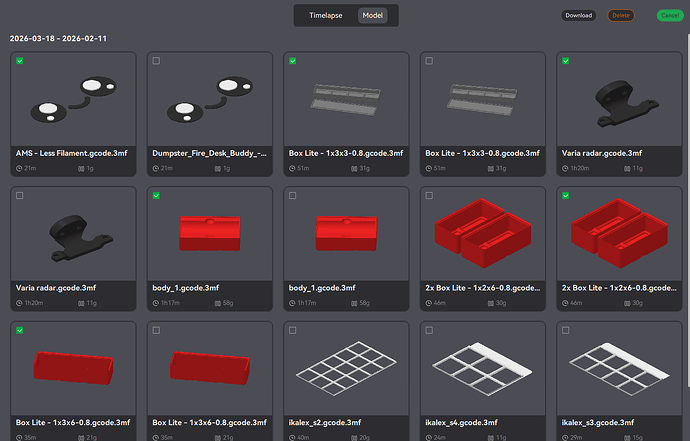This screenshot has width=690, height=441.
Task: Click the filament weight icon on checked body_1 card
Action: tap(217, 303)
